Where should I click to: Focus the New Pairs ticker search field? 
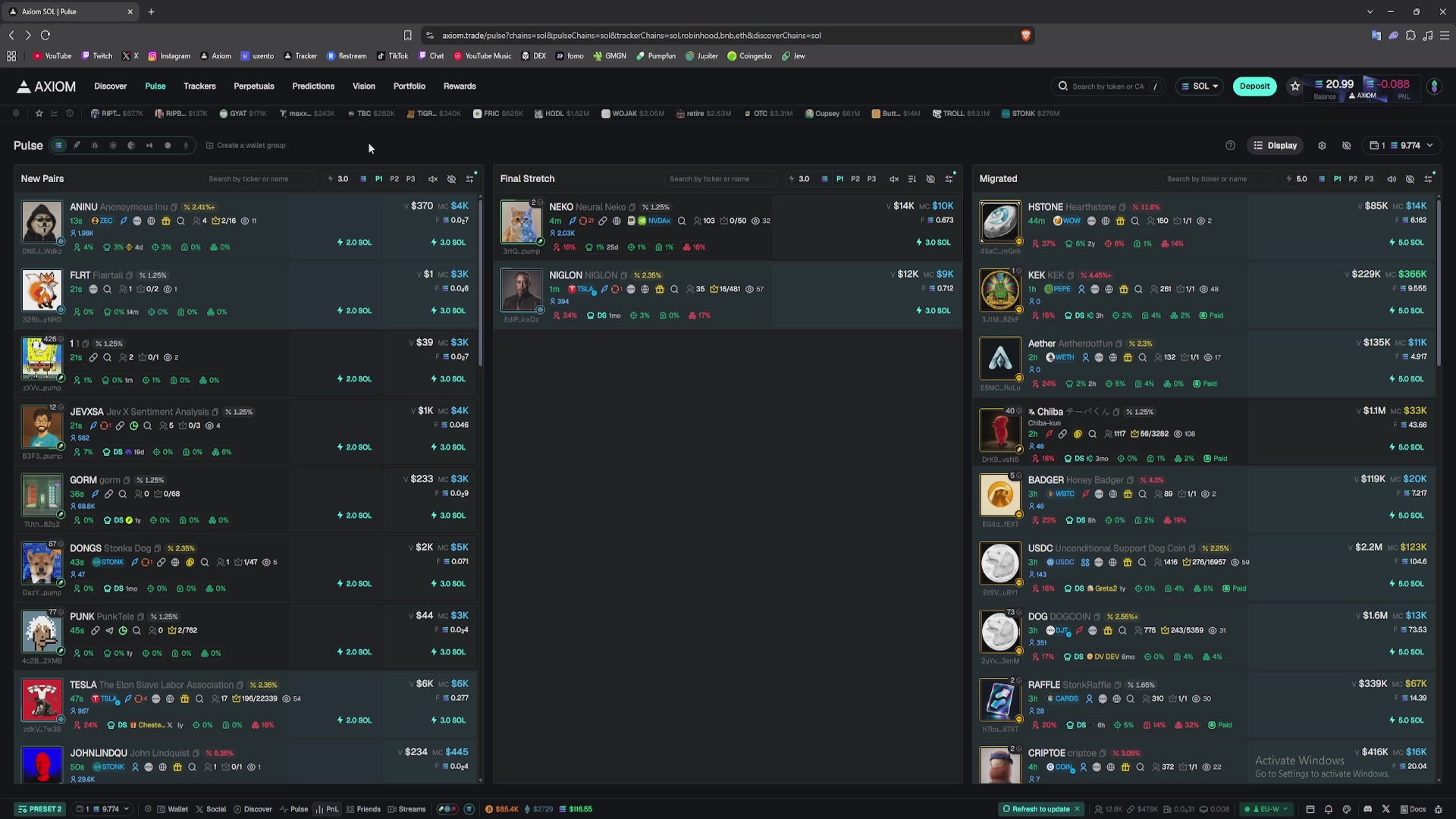click(259, 179)
